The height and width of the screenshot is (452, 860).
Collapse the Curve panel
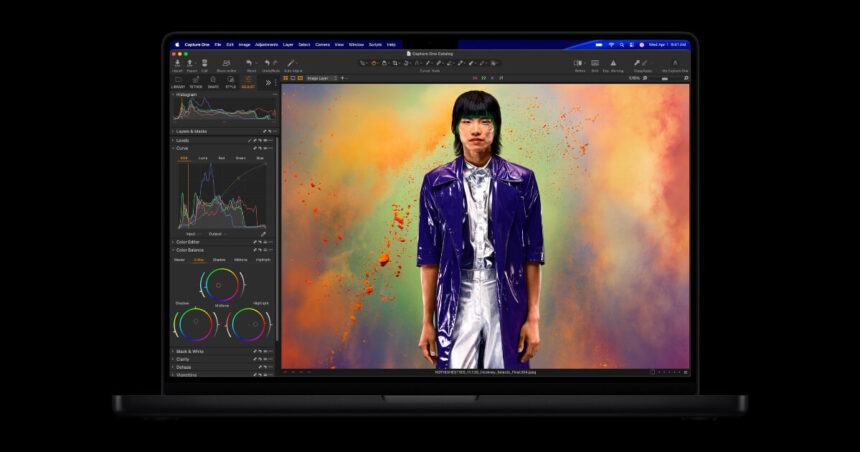click(x=173, y=148)
